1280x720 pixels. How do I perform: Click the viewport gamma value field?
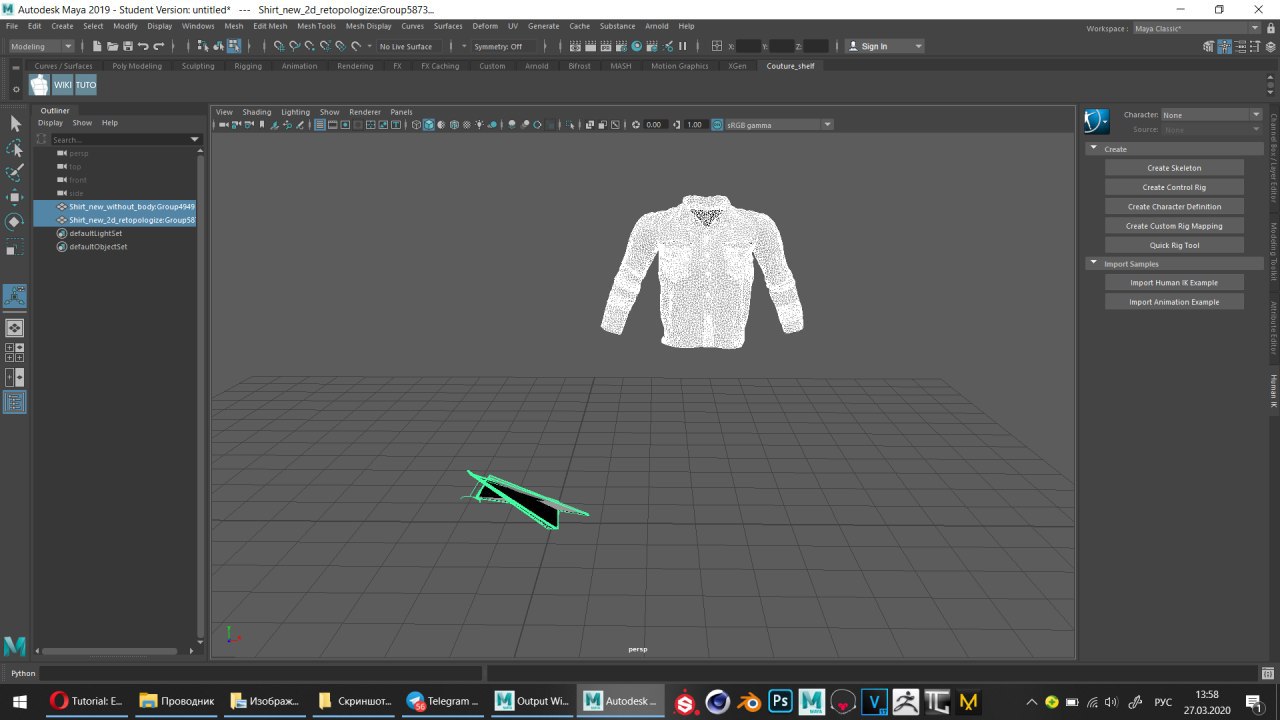[695, 125]
